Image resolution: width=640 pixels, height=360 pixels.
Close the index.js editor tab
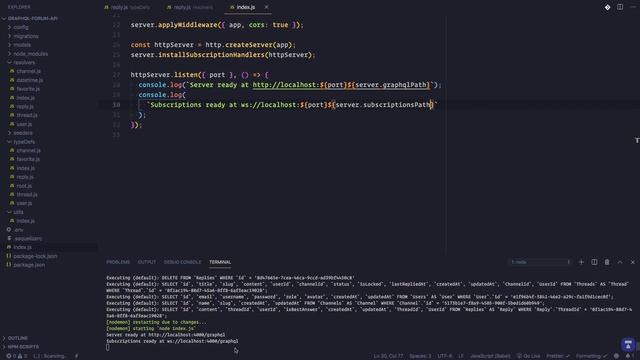pos(266,7)
